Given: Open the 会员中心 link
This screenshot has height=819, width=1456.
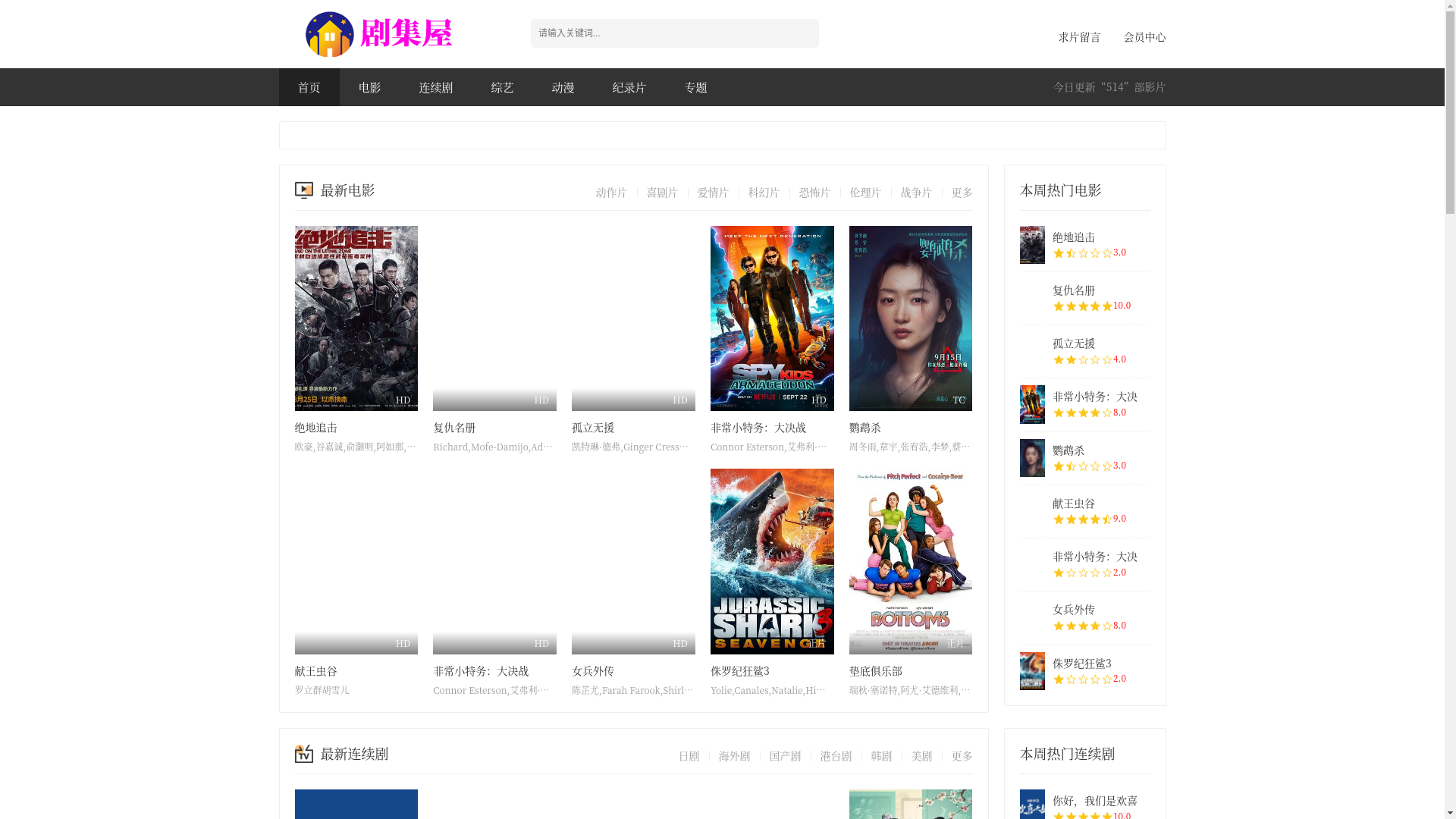Looking at the screenshot, I should pyautogui.click(x=1144, y=37).
